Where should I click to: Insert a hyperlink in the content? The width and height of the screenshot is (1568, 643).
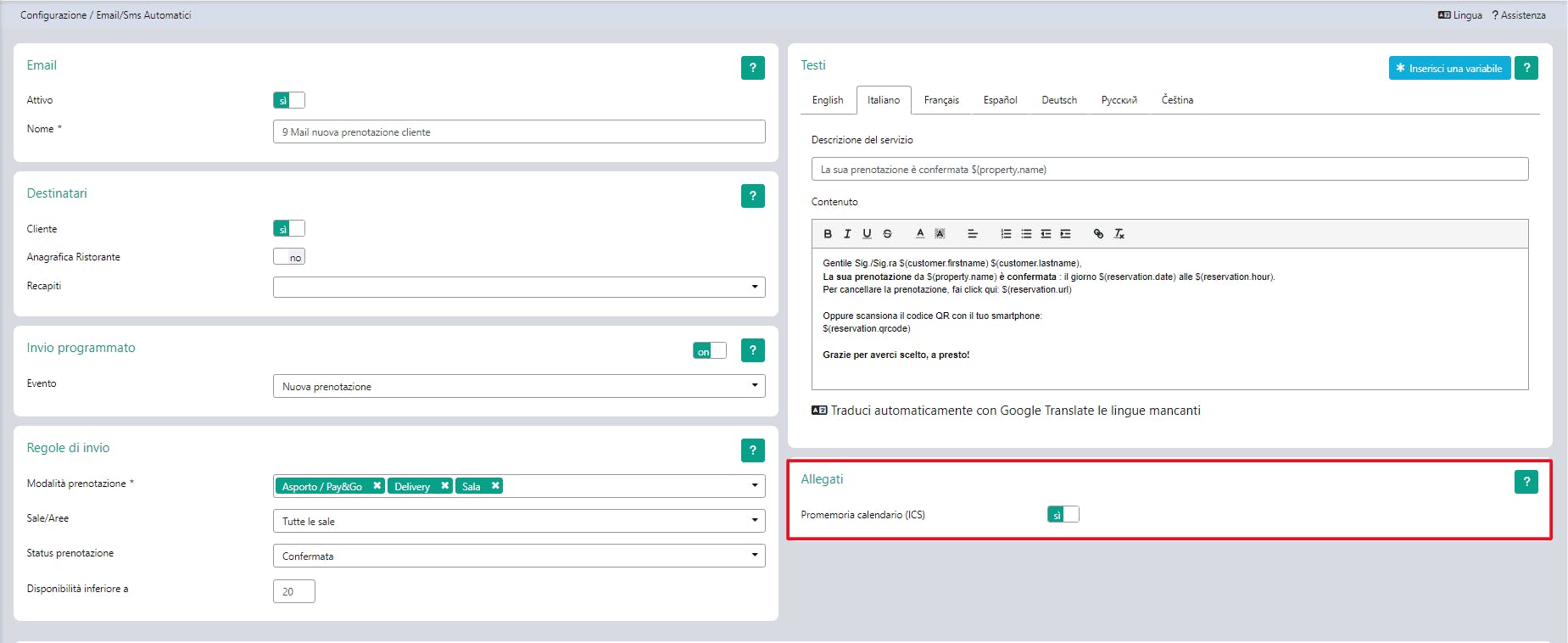1098,234
